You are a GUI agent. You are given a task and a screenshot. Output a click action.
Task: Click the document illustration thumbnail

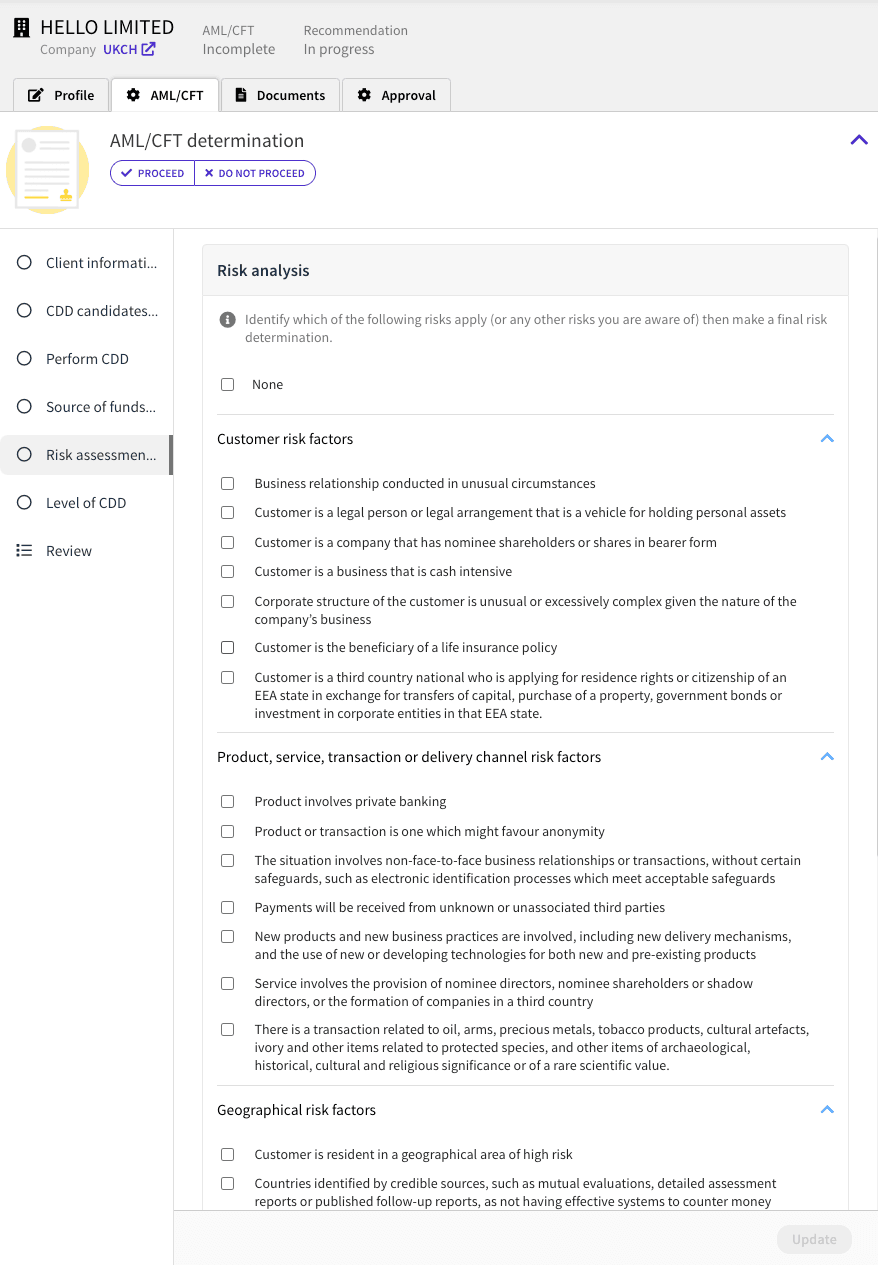click(x=47, y=170)
